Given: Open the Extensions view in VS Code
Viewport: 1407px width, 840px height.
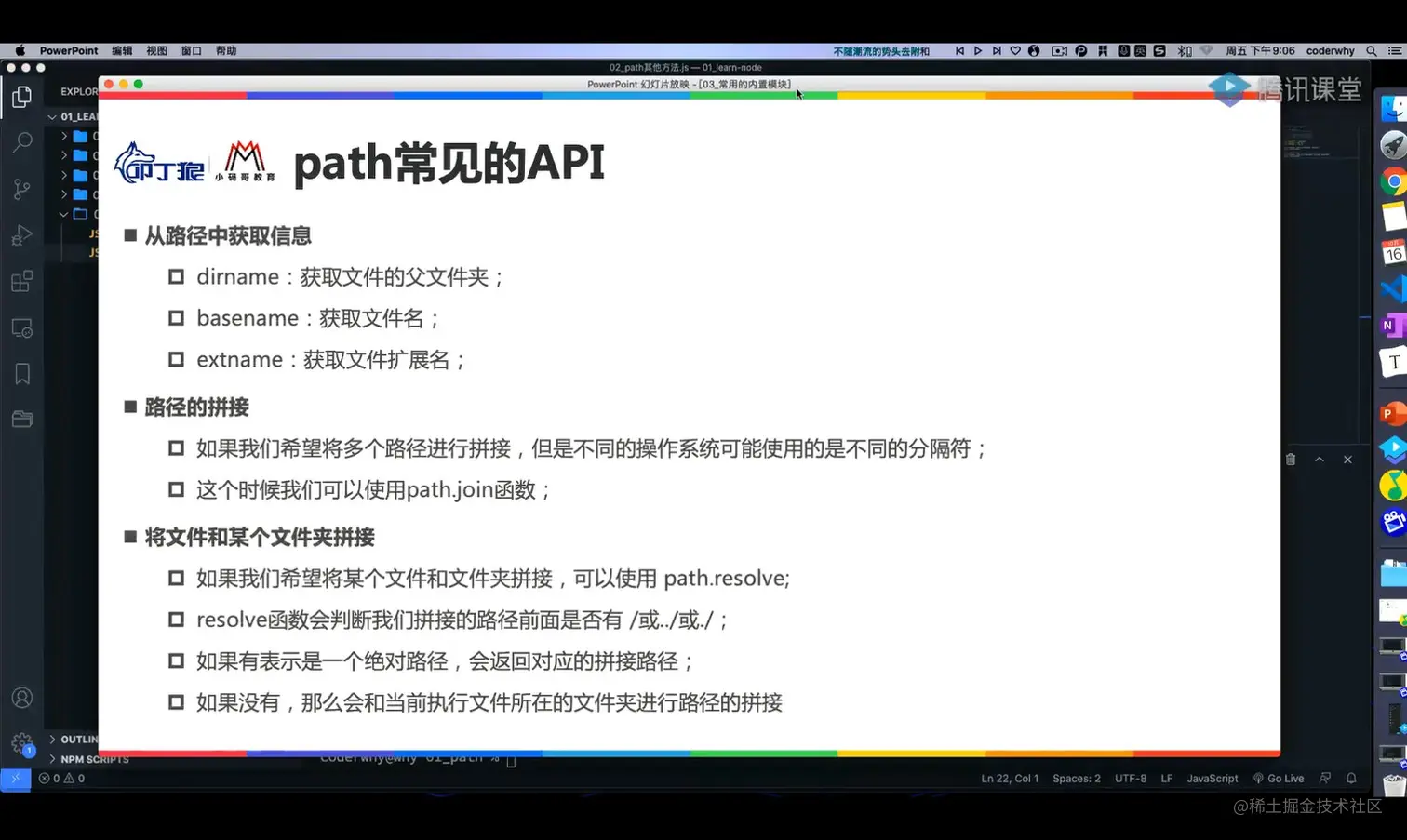Looking at the screenshot, I should 22,281.
